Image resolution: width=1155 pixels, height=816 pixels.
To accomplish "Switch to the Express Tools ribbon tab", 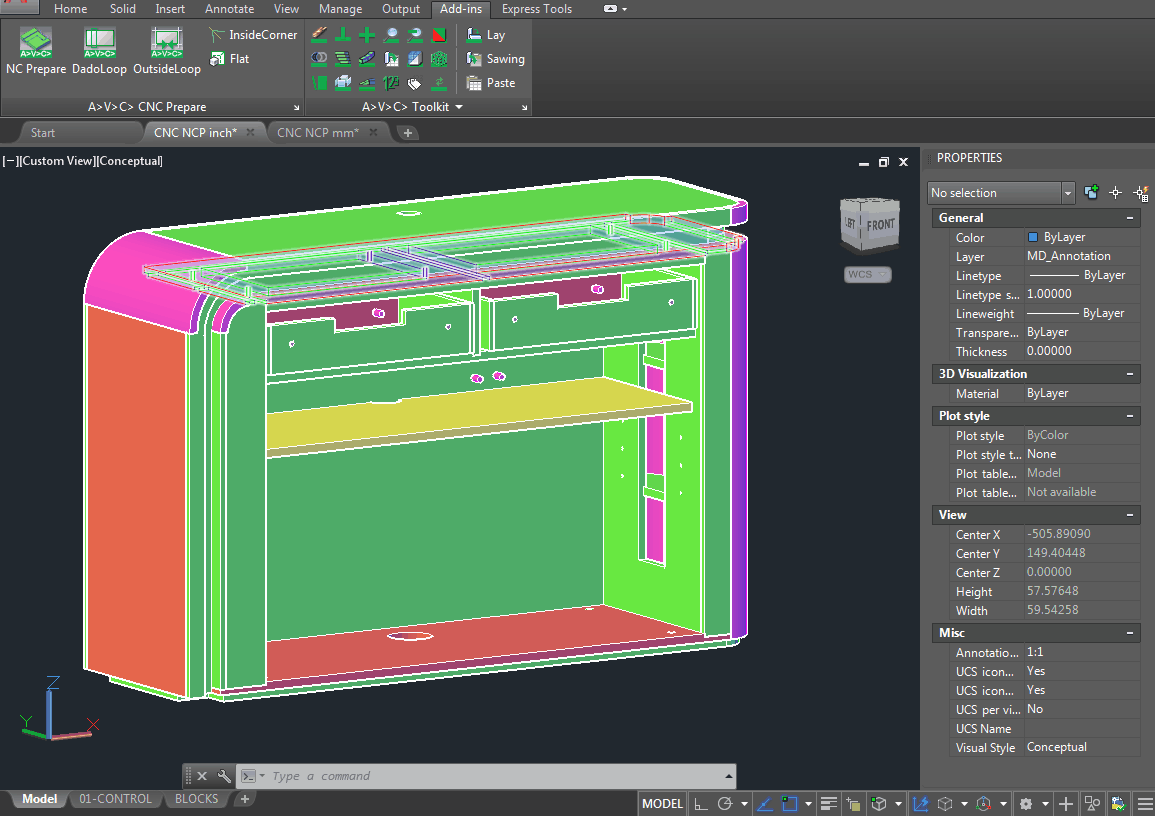I will (x=537, y=9).
